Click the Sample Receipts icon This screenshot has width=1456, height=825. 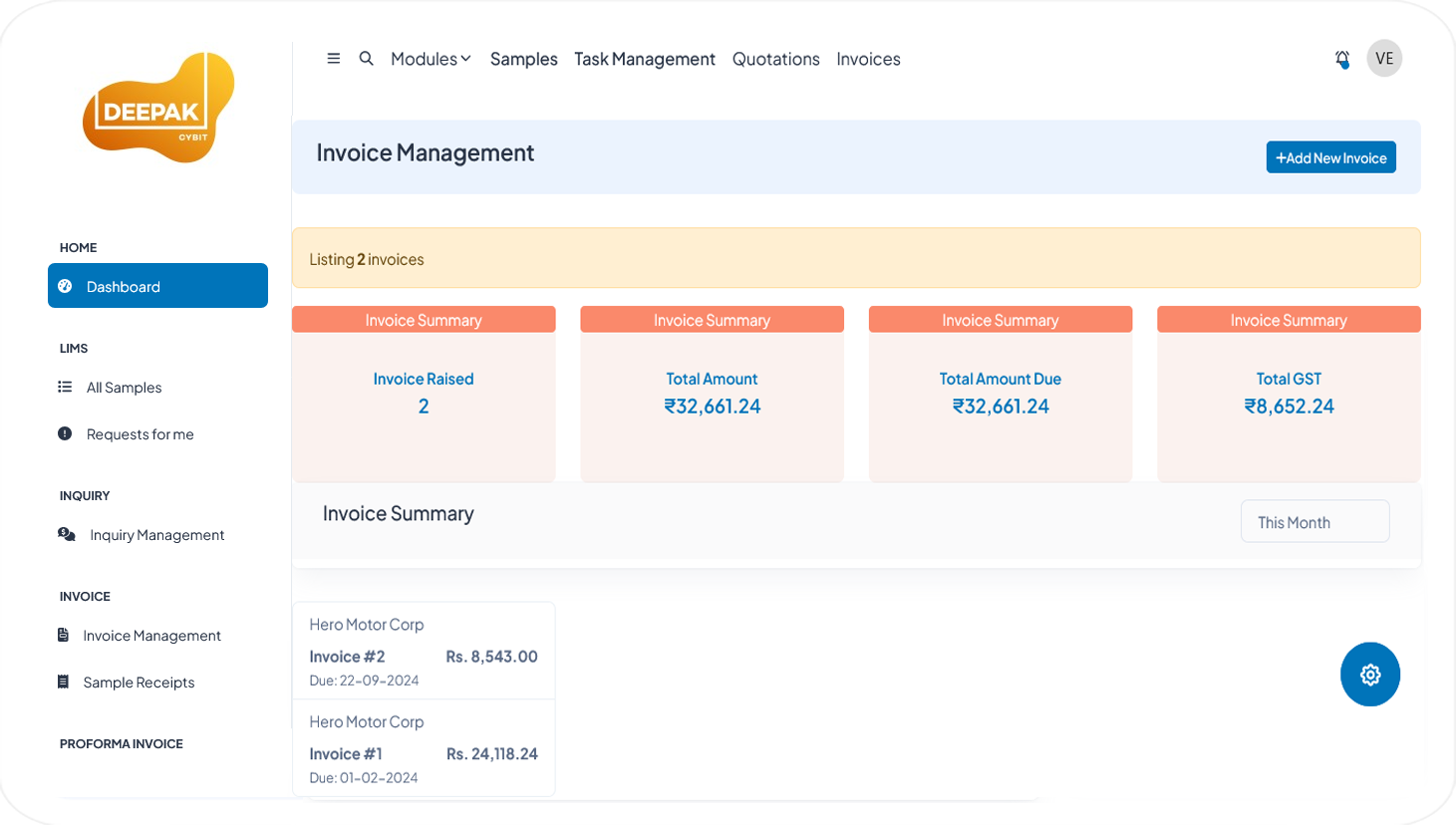click(x=64, y=683)
